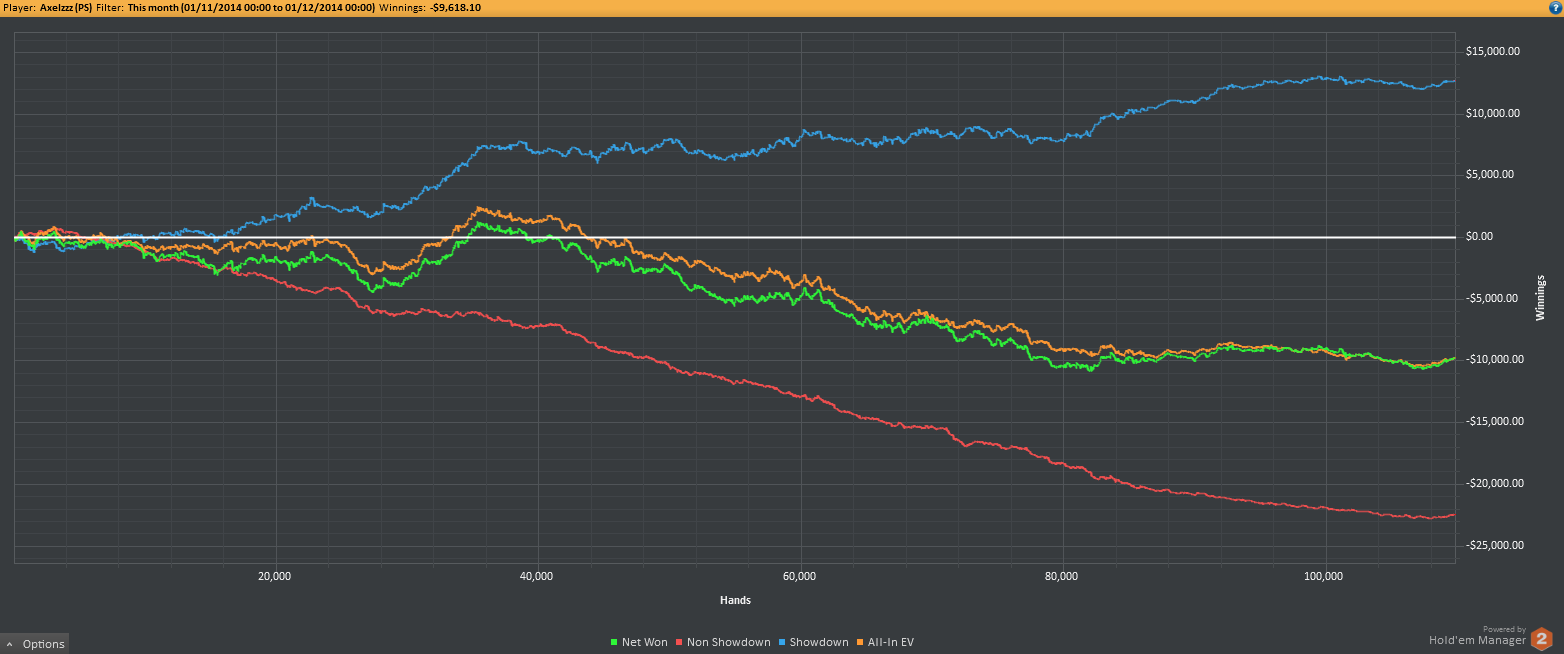This screenshot has height=654, width=1564.
Task: Click the Hold'em Manager text
Action: pyautogui.click(x=1477, y=640)
